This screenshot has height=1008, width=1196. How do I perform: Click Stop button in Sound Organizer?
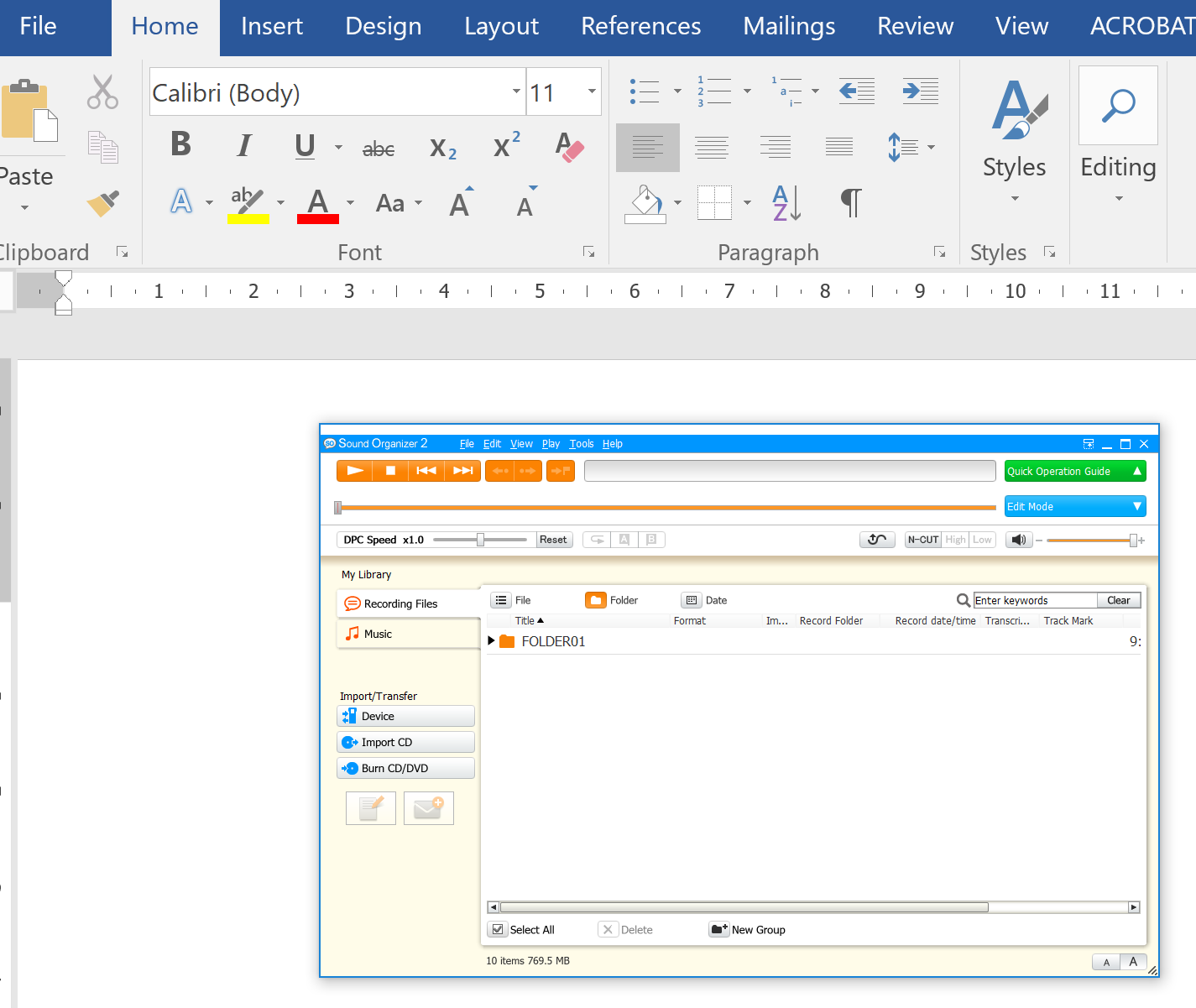tap(390, 471)
